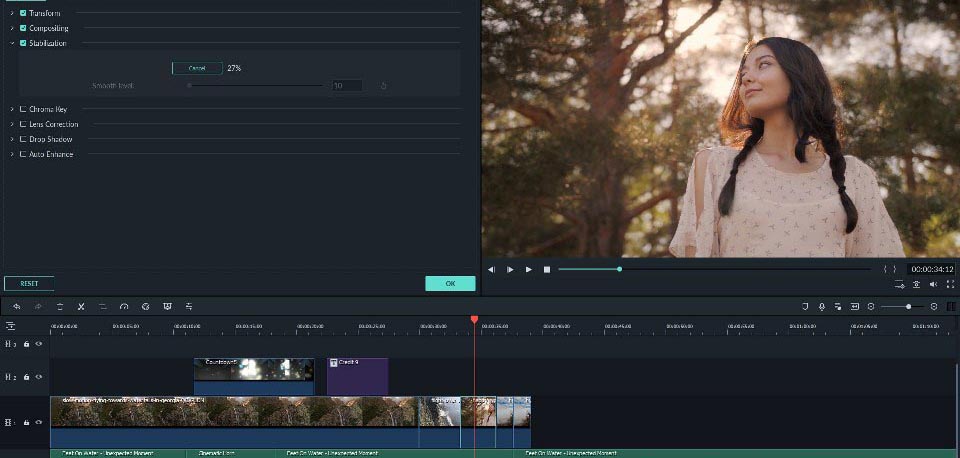Screen dimensions: 960x458
Task: Click the delete trash icon in timeline toolbar
Action: pyautogui.click(x=60, y=306)
